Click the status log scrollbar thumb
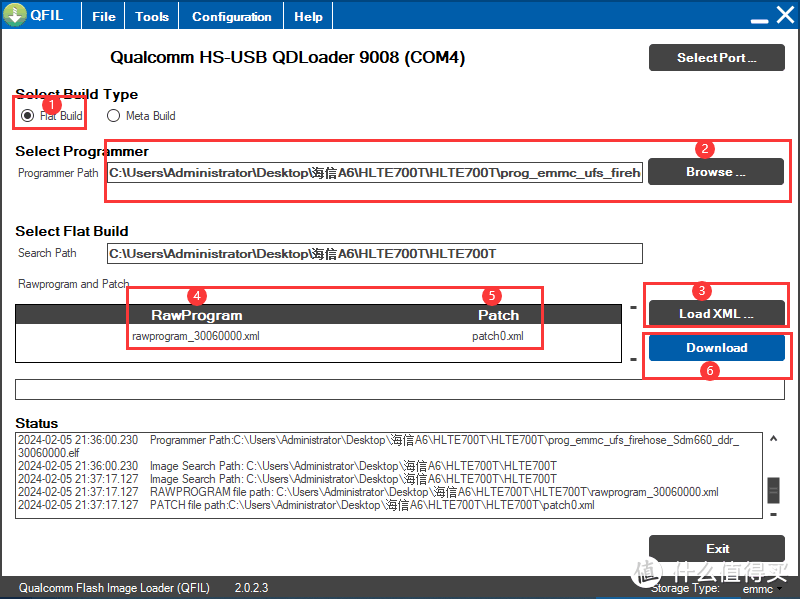This screenshot has width=800, height=599. coord(773,490)
